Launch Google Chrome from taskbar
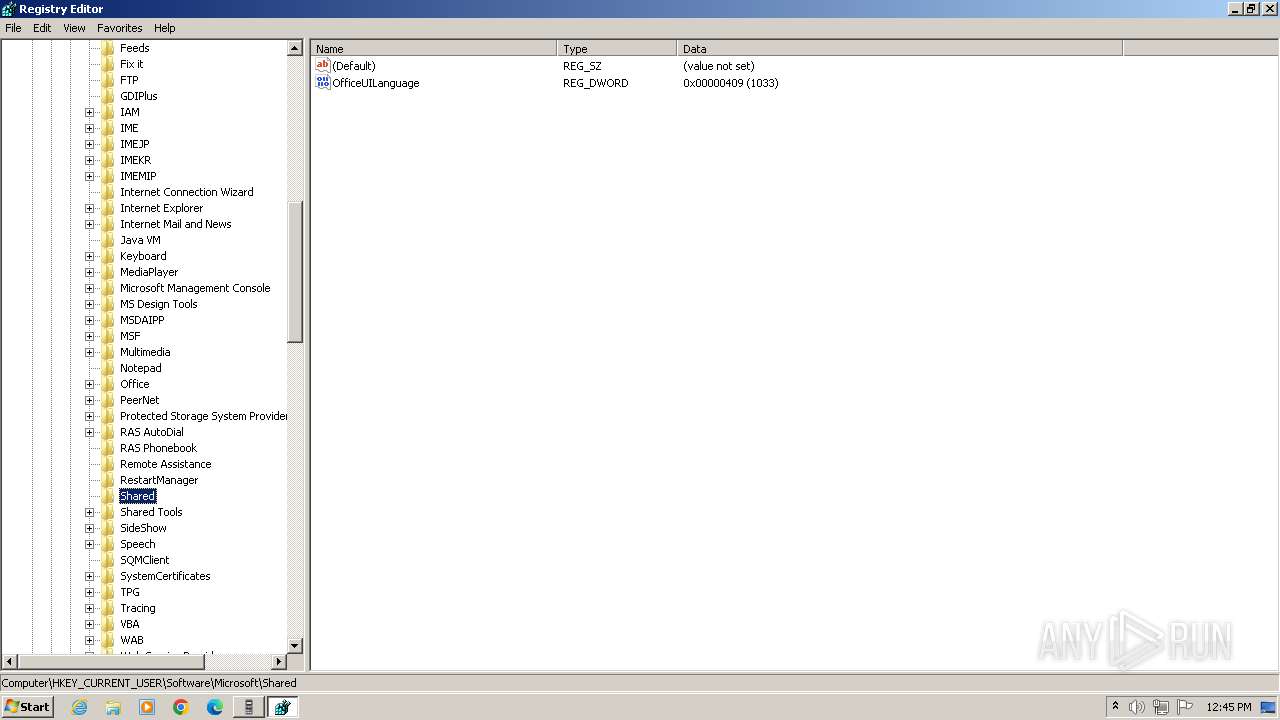 [181, 707]
